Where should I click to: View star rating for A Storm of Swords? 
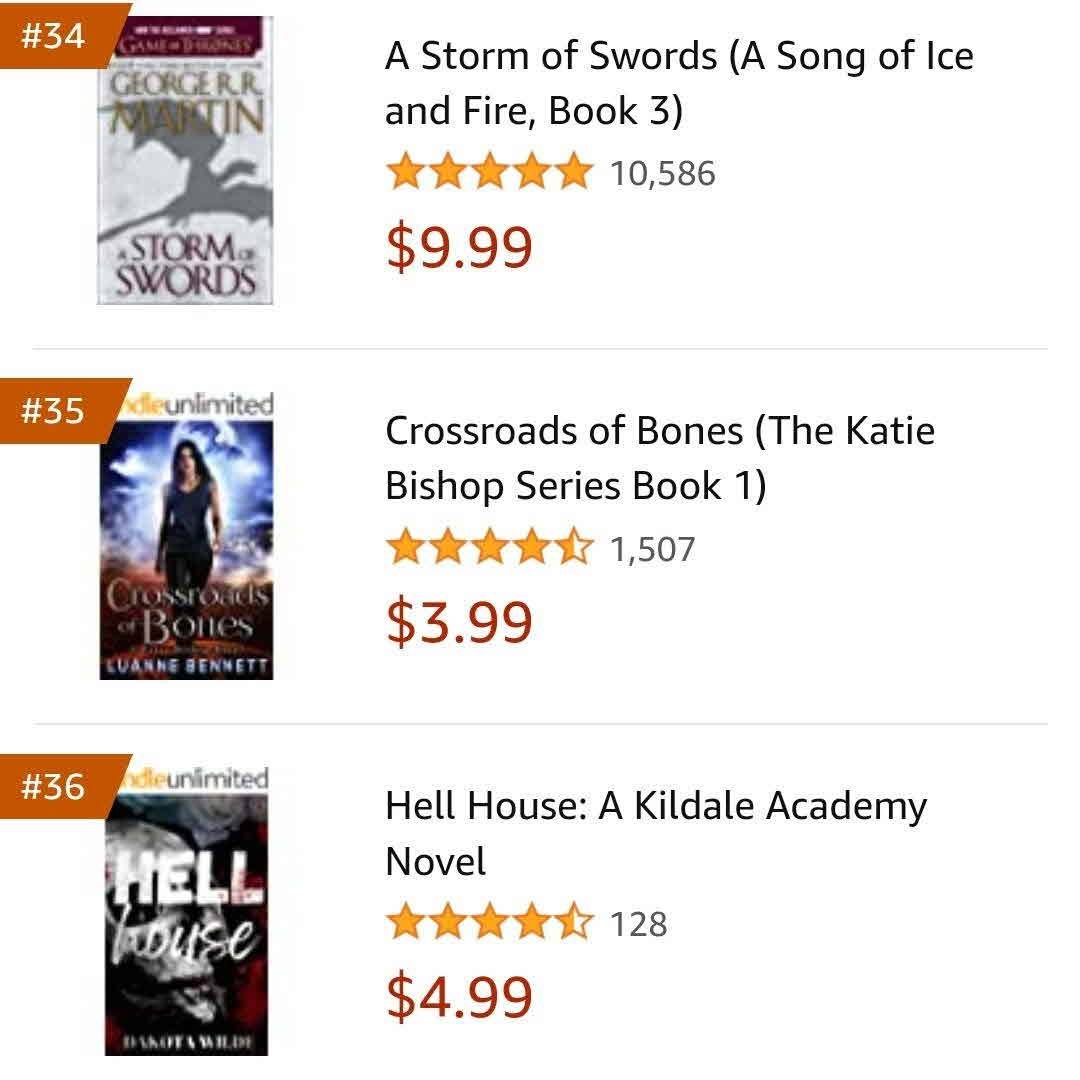click(x=490, y=172)
